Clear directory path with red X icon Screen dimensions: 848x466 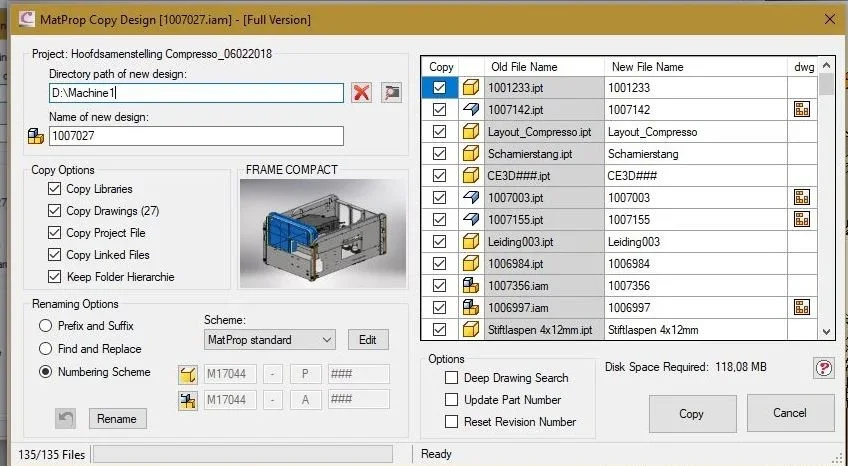pos(361,93)
